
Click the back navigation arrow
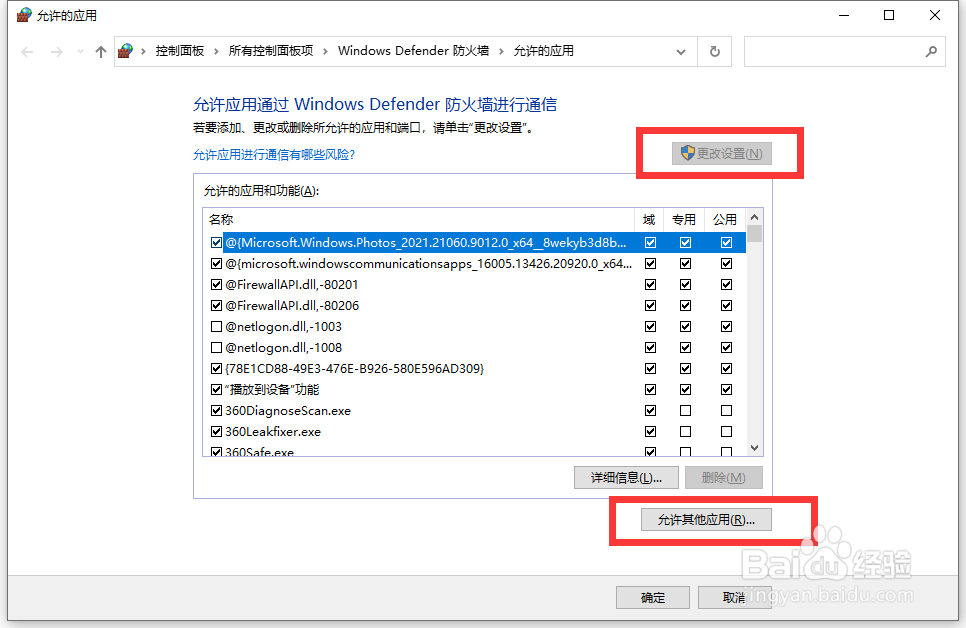27,52
